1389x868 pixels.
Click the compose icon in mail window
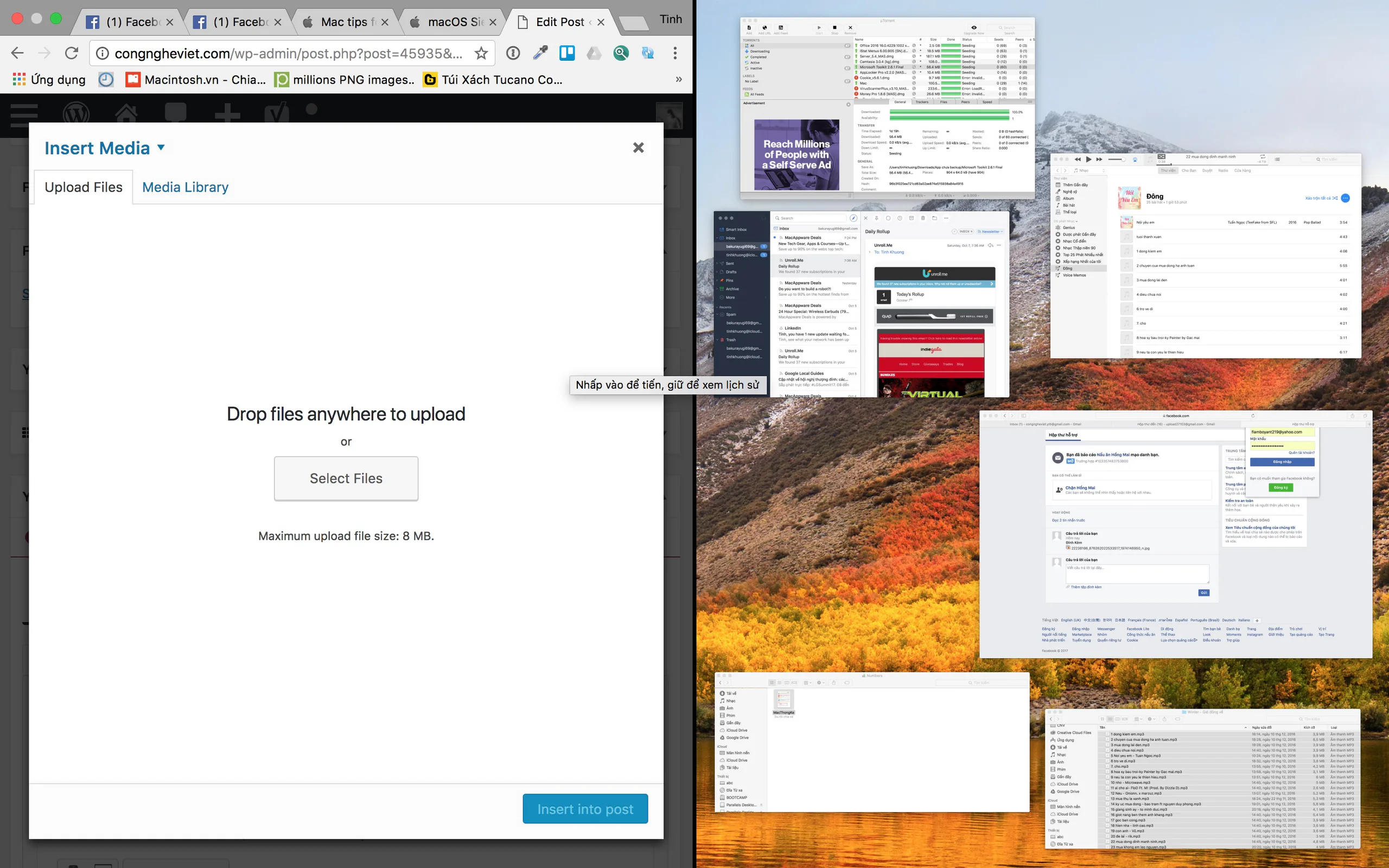(853, 218)
